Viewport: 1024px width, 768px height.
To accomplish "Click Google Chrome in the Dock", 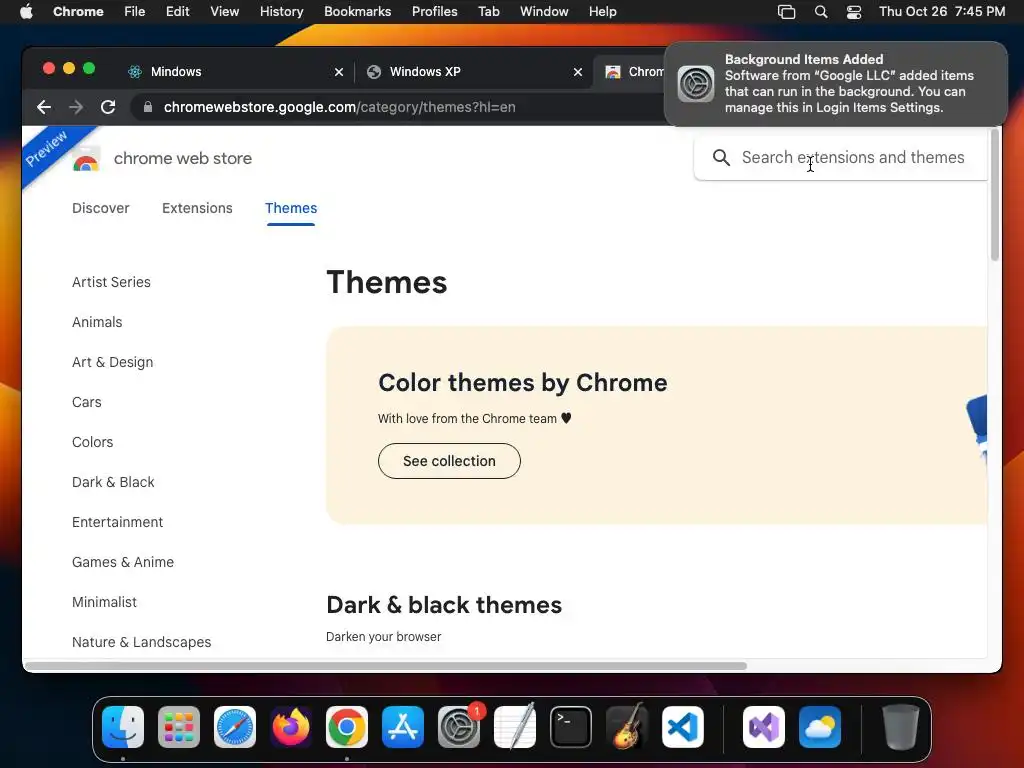I will (x=347, y=727).
